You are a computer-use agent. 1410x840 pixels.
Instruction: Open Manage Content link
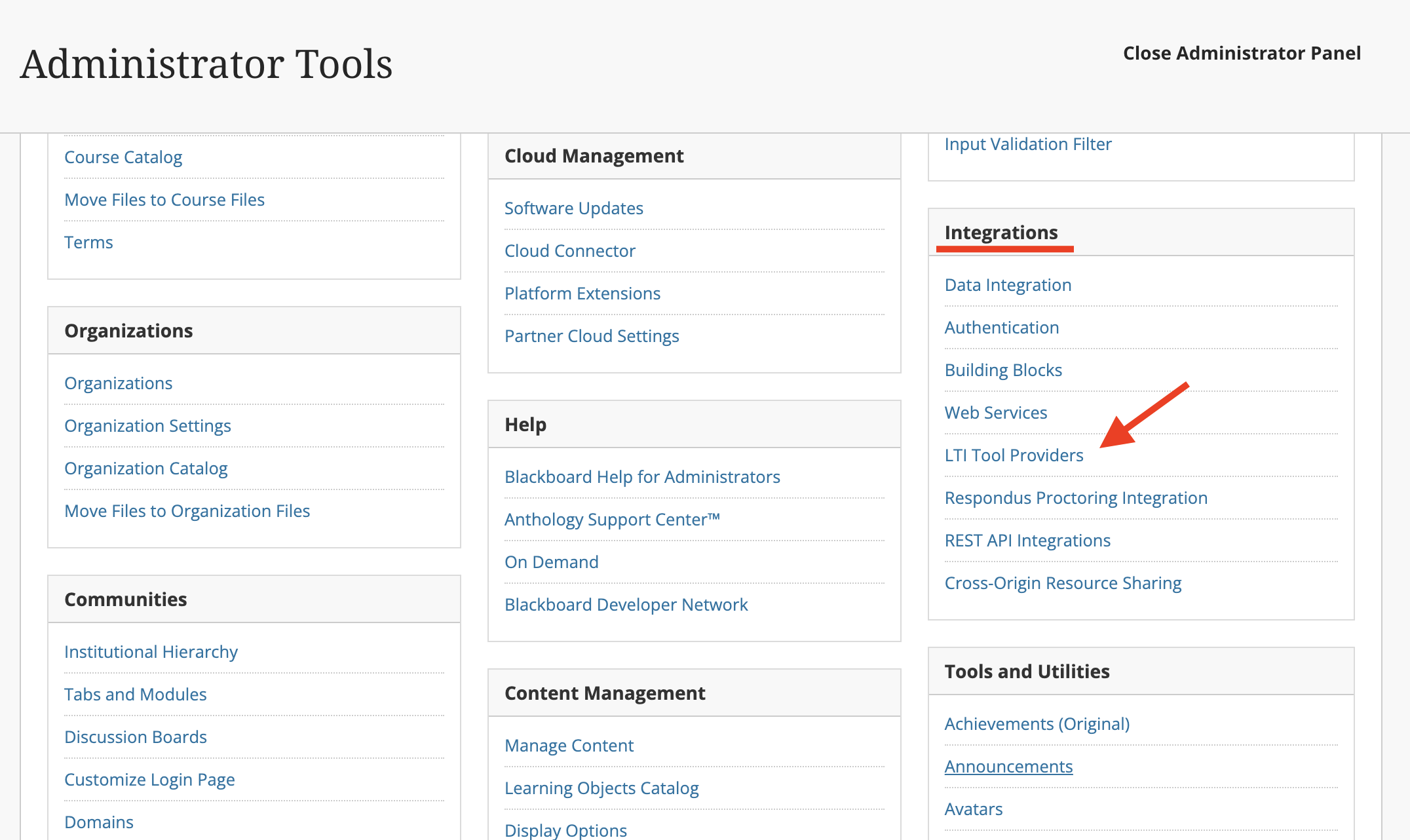[569, 746]
